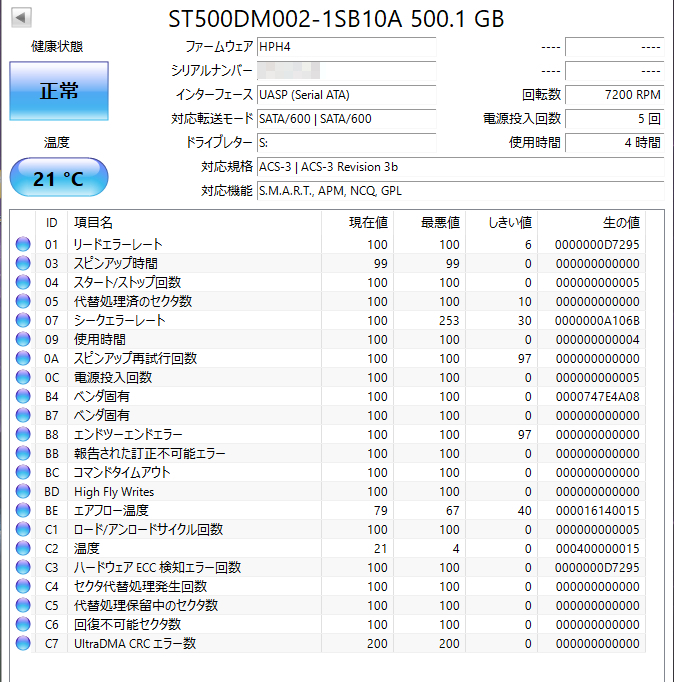Click the 使用時間 field 4 時間
674x682 pixels.
pyautogui.click(x=615, y=143)
